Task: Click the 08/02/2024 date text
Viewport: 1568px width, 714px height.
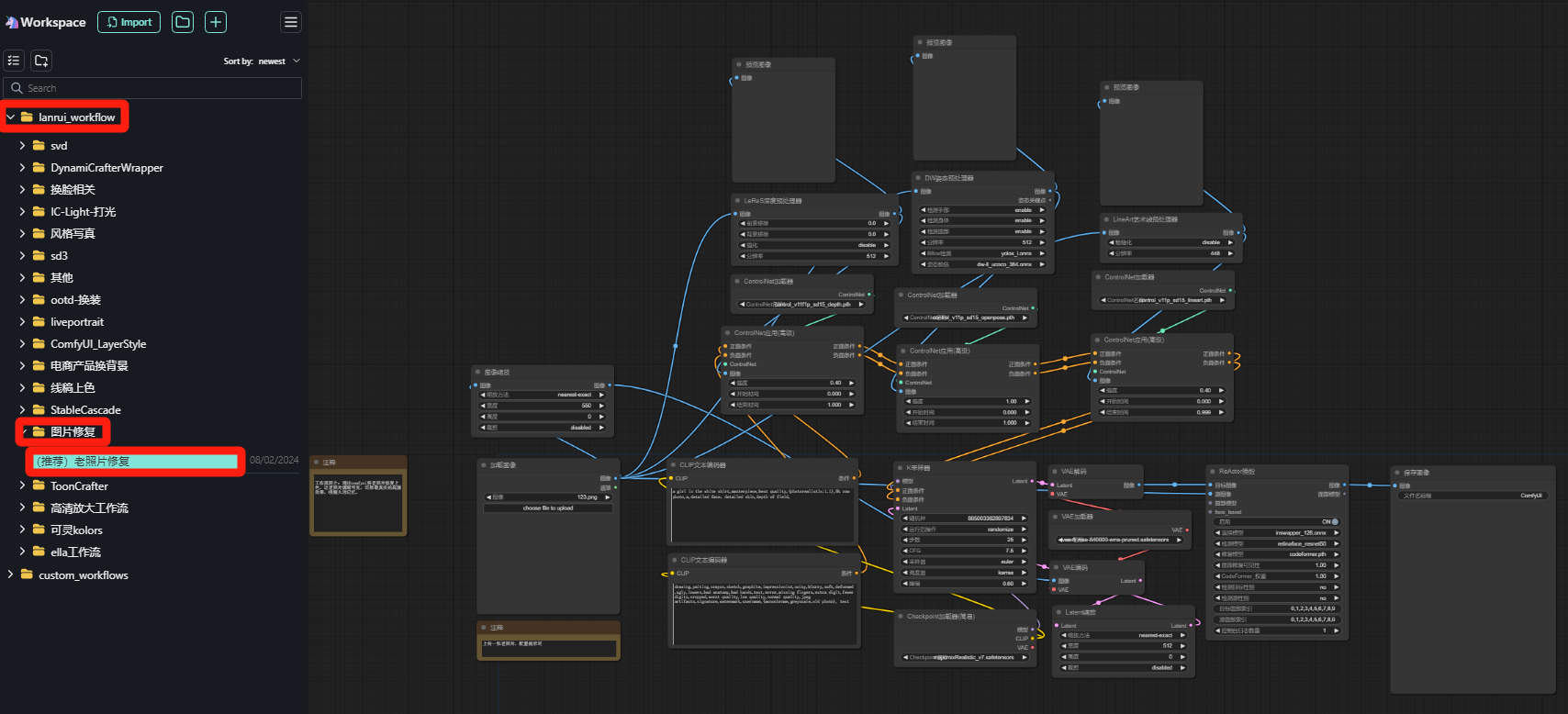Action: pos(274,460)
